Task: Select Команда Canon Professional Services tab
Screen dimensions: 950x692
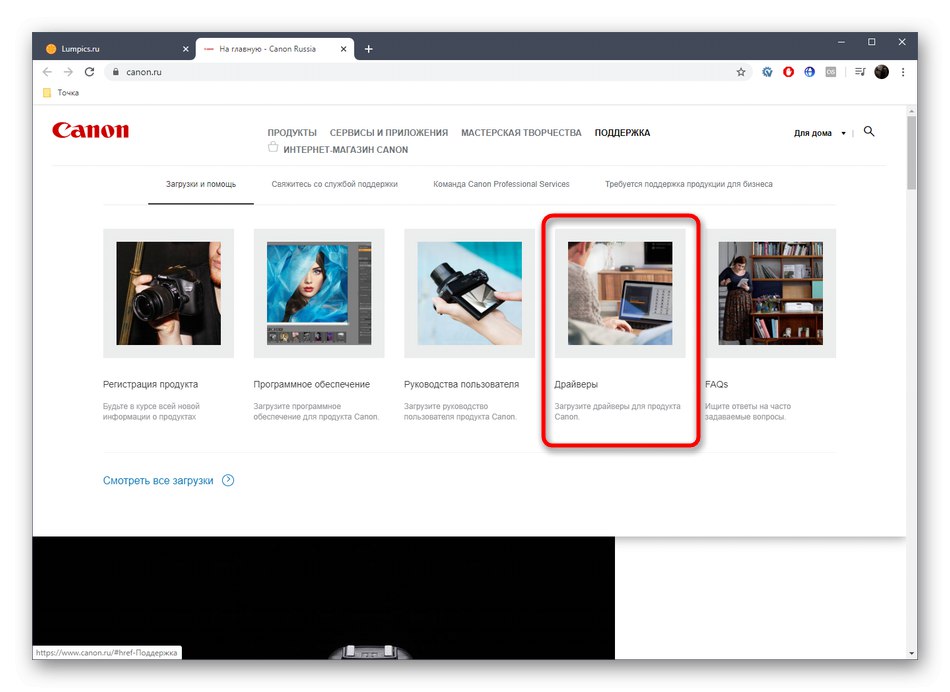Action: [501, 184]
